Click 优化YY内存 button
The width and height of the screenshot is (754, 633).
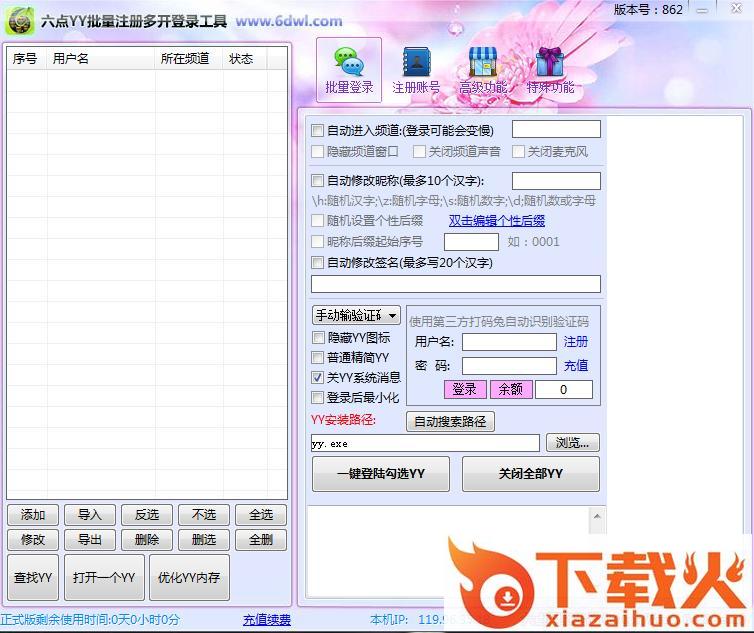[189, 578]
